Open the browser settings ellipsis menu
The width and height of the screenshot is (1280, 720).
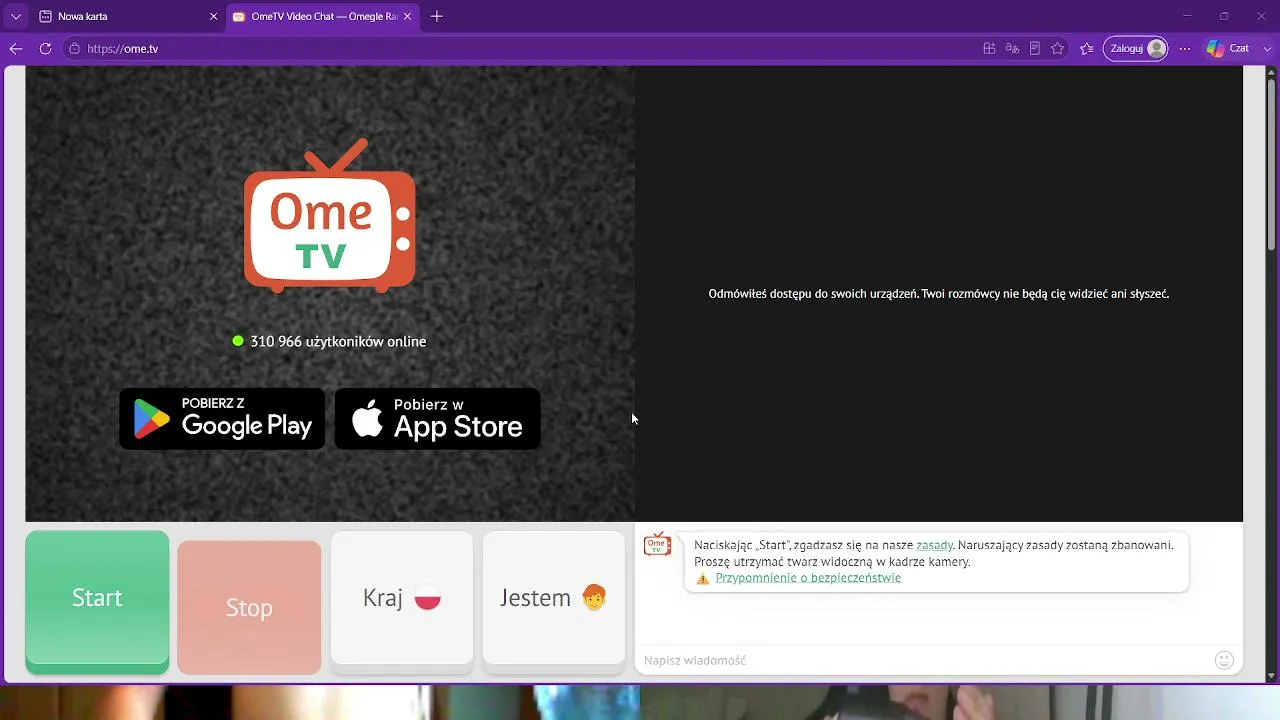(x=1185, y=48)
